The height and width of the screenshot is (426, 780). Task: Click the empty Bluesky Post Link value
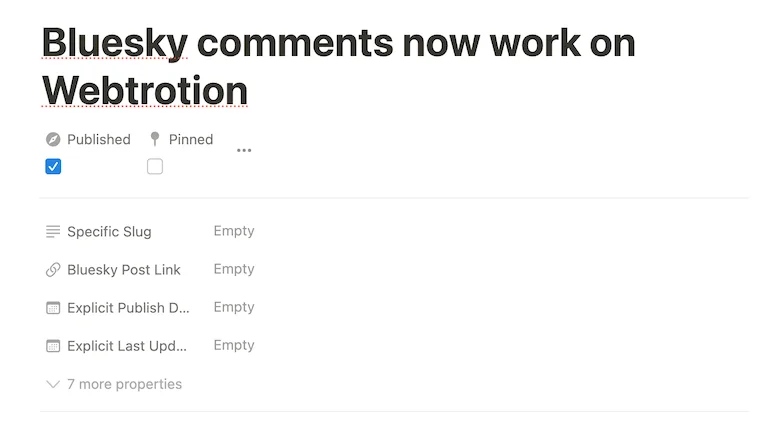click(x=234, y=269)
